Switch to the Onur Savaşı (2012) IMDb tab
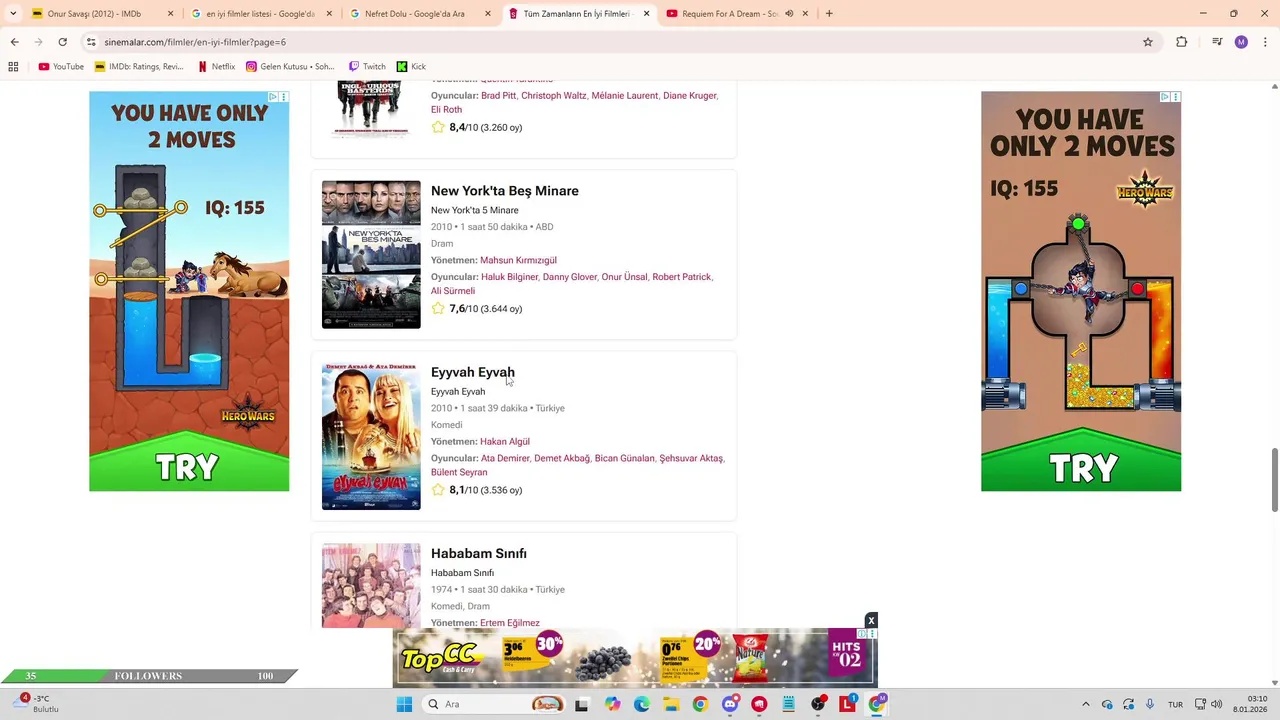The image size is (1280, 720). coord(103,14)
